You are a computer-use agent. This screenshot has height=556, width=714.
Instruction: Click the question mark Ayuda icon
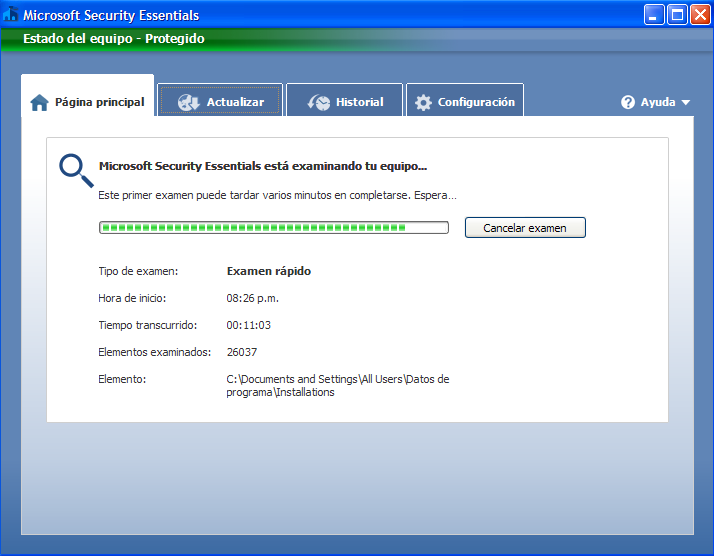pyautogui.click(x=628, y=102)
